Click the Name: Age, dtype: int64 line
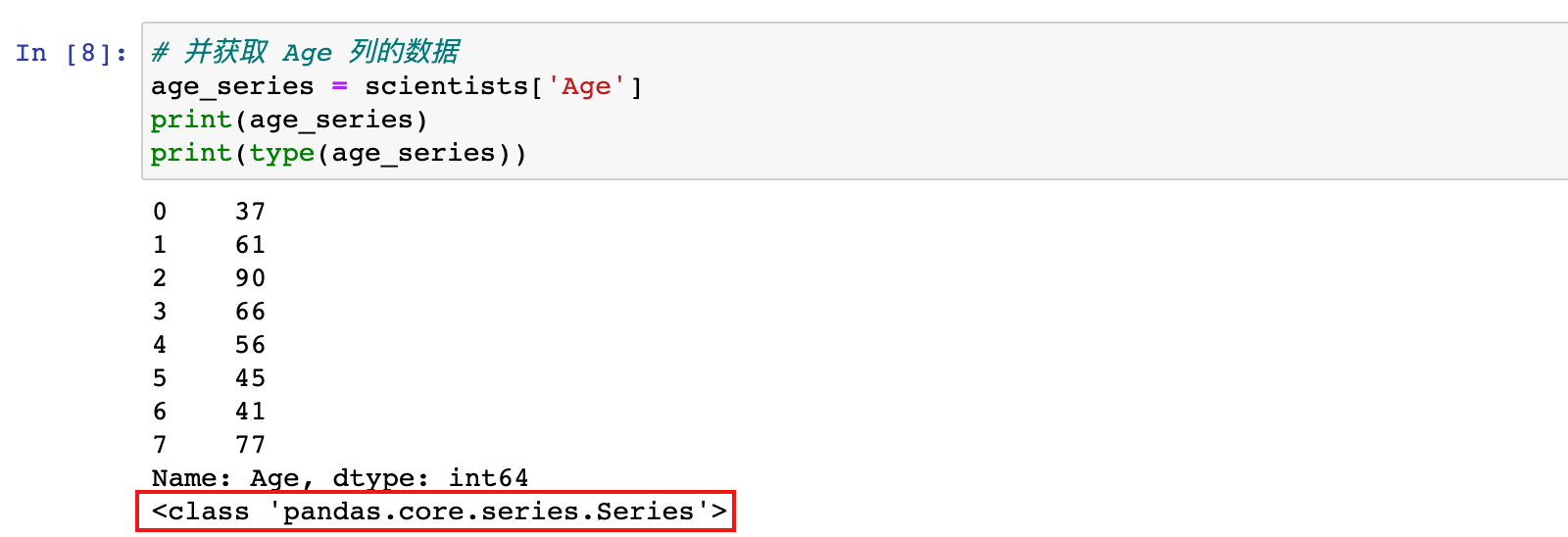This screenshot has height=537, width=1568. (340, 478)
